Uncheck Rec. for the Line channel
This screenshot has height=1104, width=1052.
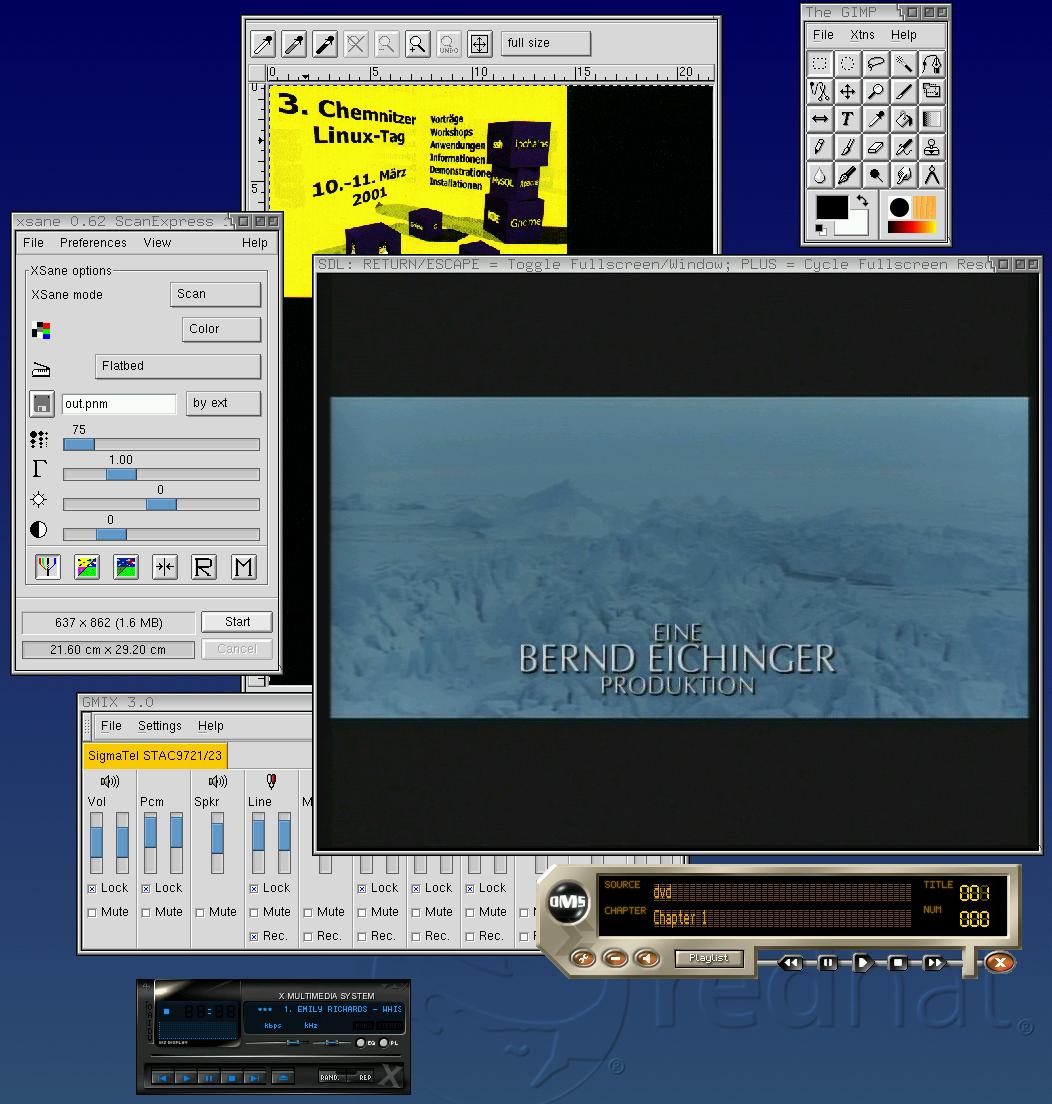click(x=254, y=936)
